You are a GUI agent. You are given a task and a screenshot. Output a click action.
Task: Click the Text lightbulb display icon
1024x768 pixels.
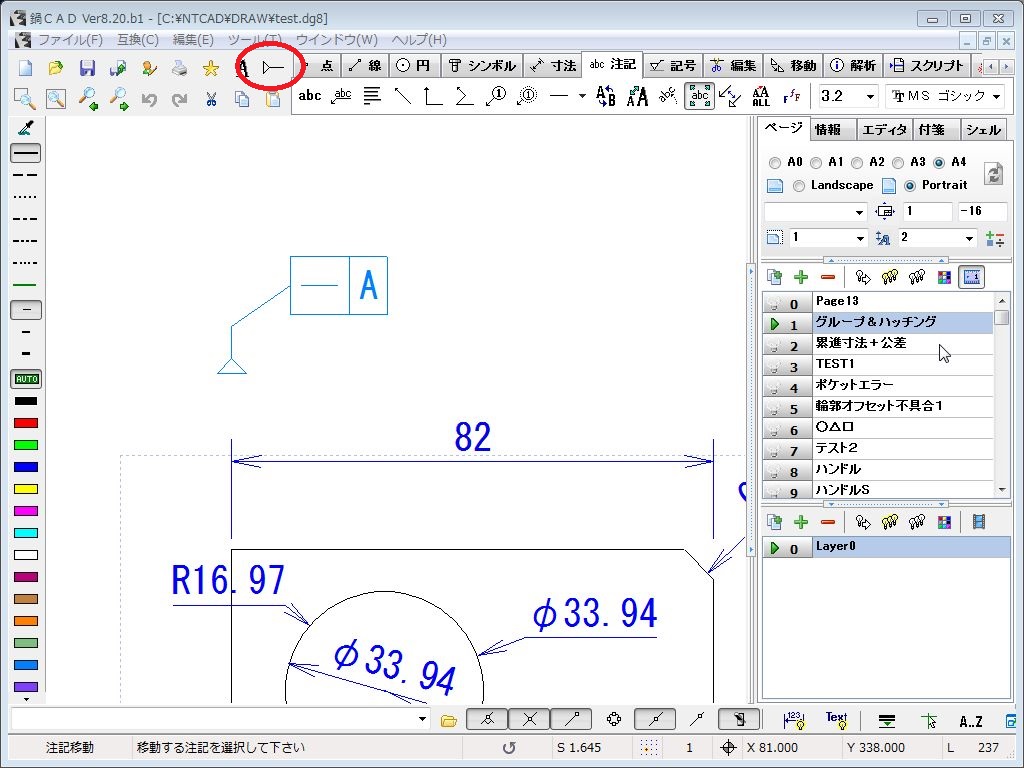click(836, 720)
